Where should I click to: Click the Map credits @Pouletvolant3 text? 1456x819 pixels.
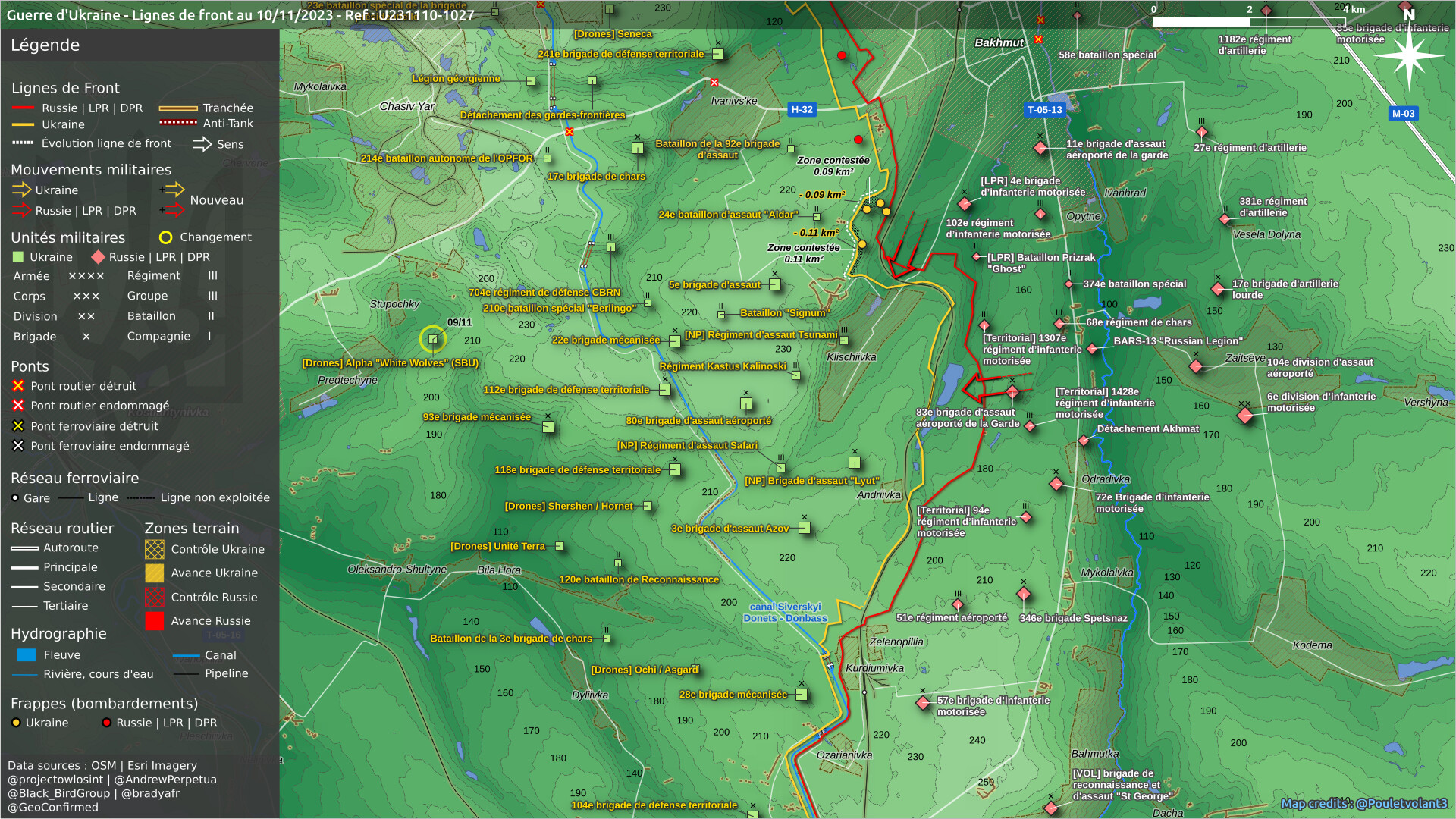(x=1363, y=804)
